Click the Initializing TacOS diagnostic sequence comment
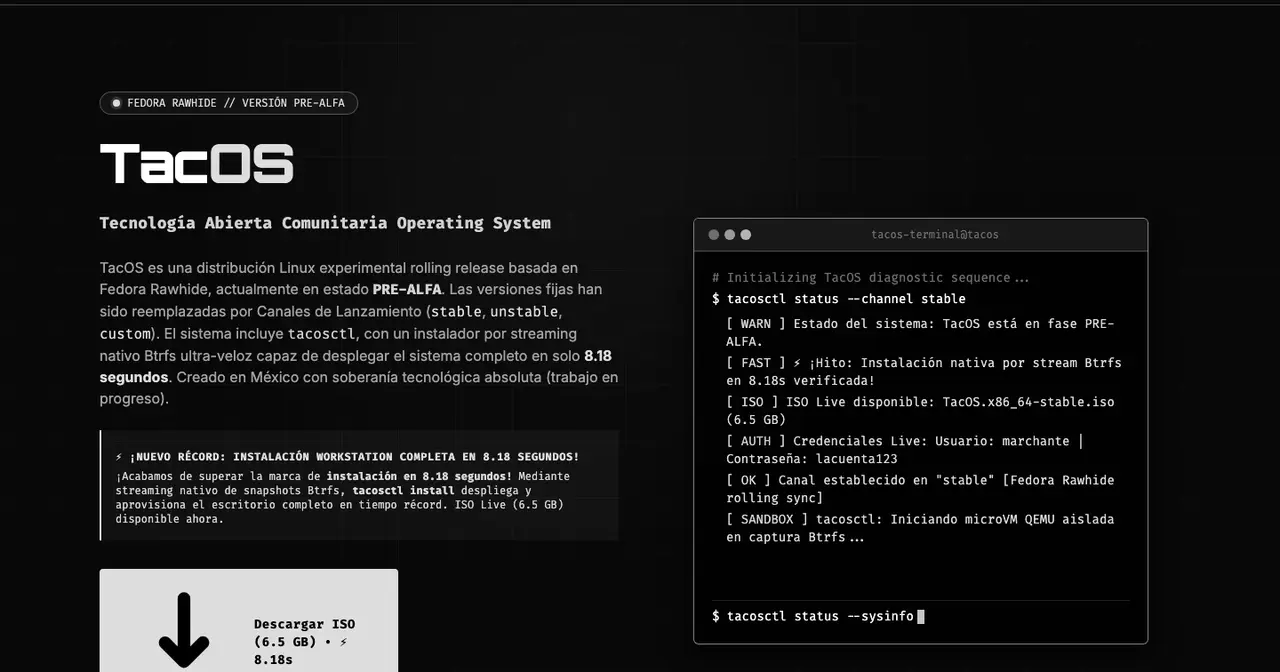This screenshot has width=1280, height=672. coord(871,278)
